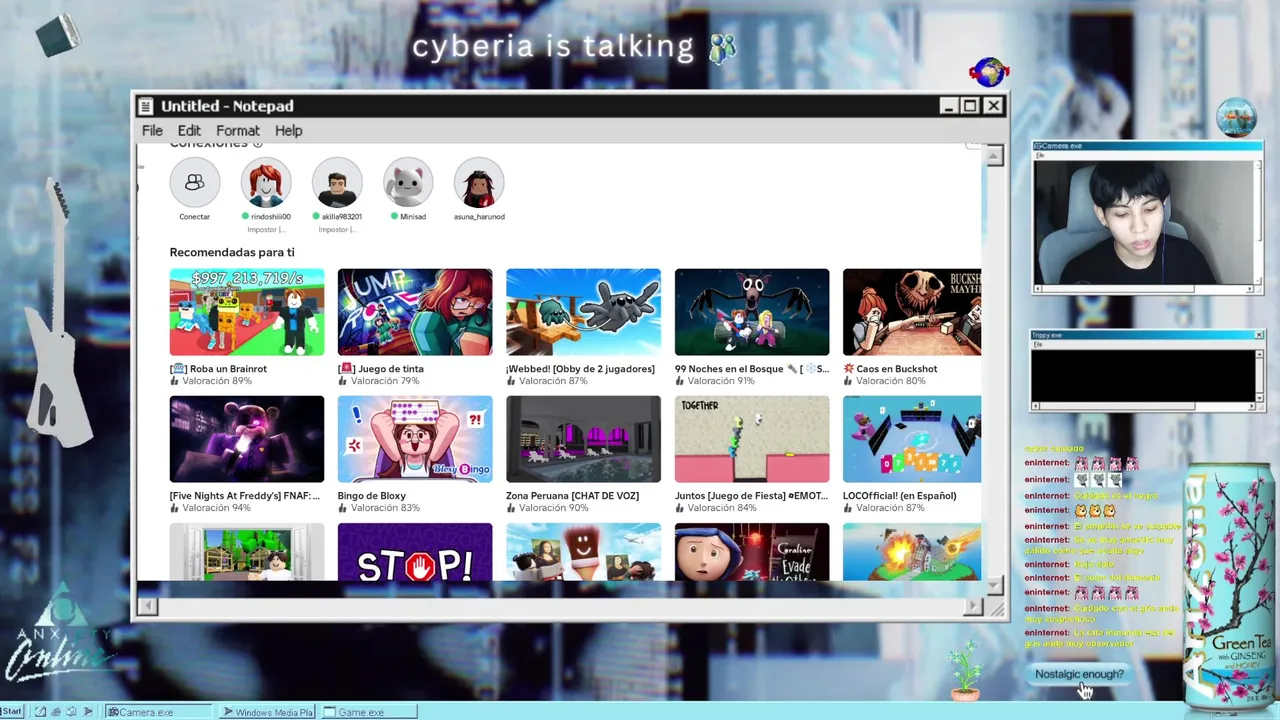Open the Edit menu in Notepad

189,131
